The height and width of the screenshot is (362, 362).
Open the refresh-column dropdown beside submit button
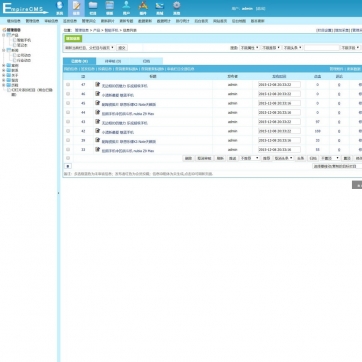[89, 48]
